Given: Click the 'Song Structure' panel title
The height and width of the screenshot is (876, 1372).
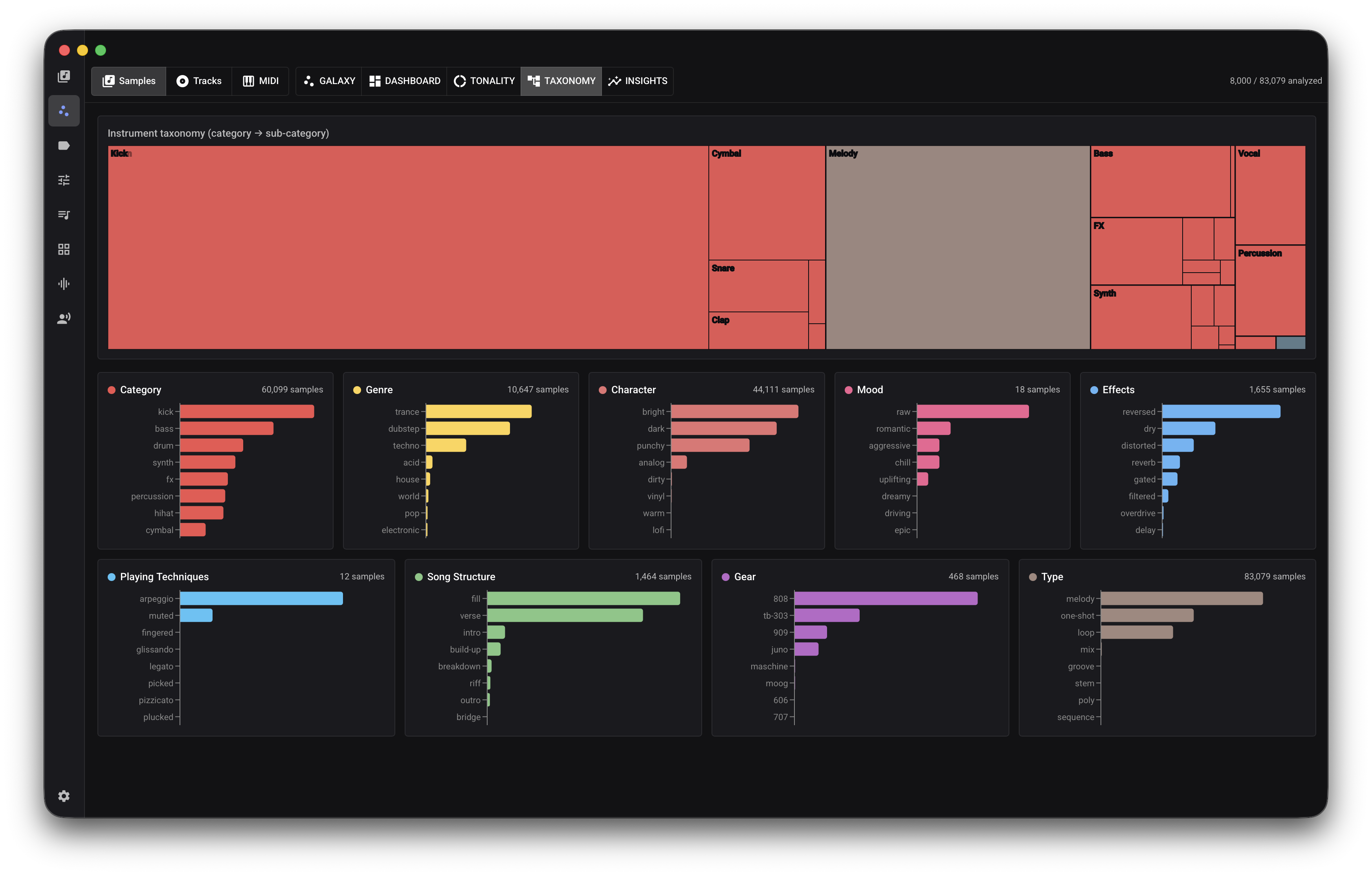Looking at the screenshot, I should point(461,576).
